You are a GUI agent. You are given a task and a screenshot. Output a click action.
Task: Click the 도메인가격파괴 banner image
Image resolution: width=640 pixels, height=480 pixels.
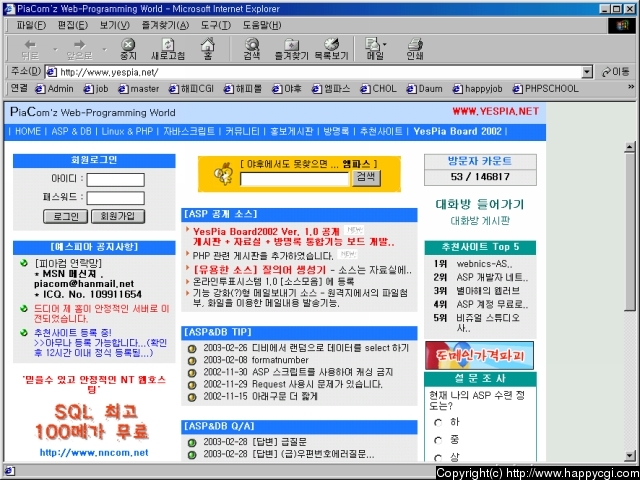479,356
